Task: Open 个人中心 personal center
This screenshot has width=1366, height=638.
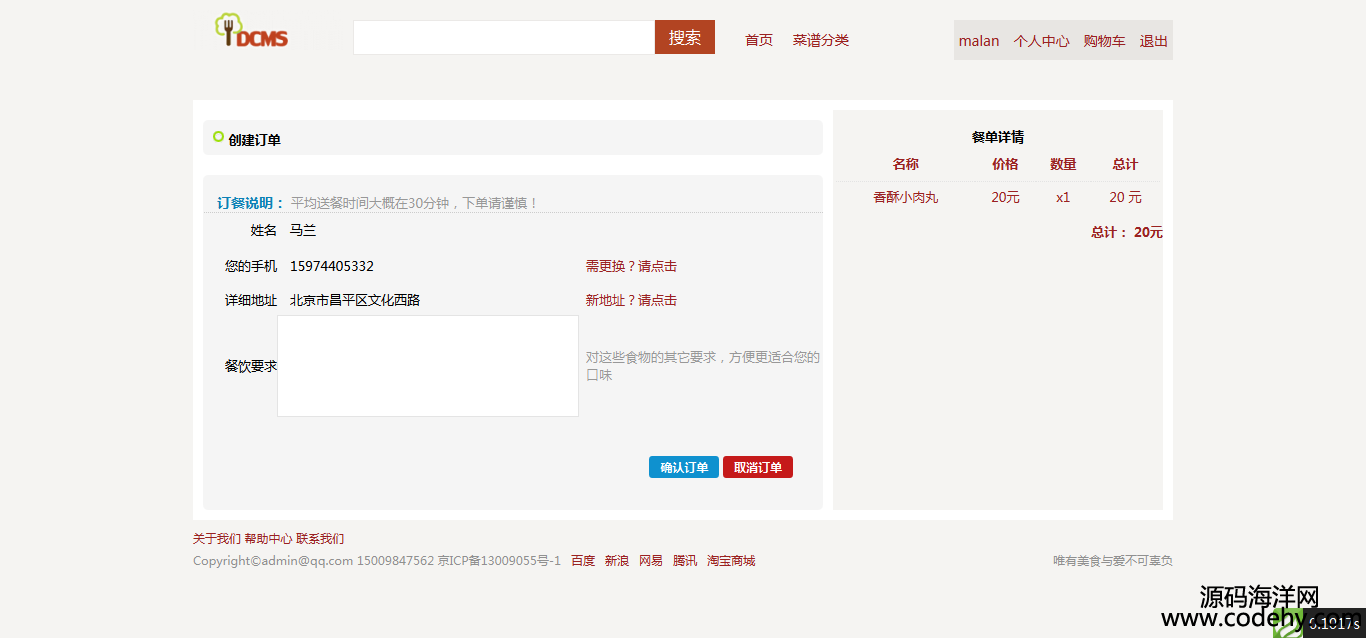Action: click(x=1042, y=41)
